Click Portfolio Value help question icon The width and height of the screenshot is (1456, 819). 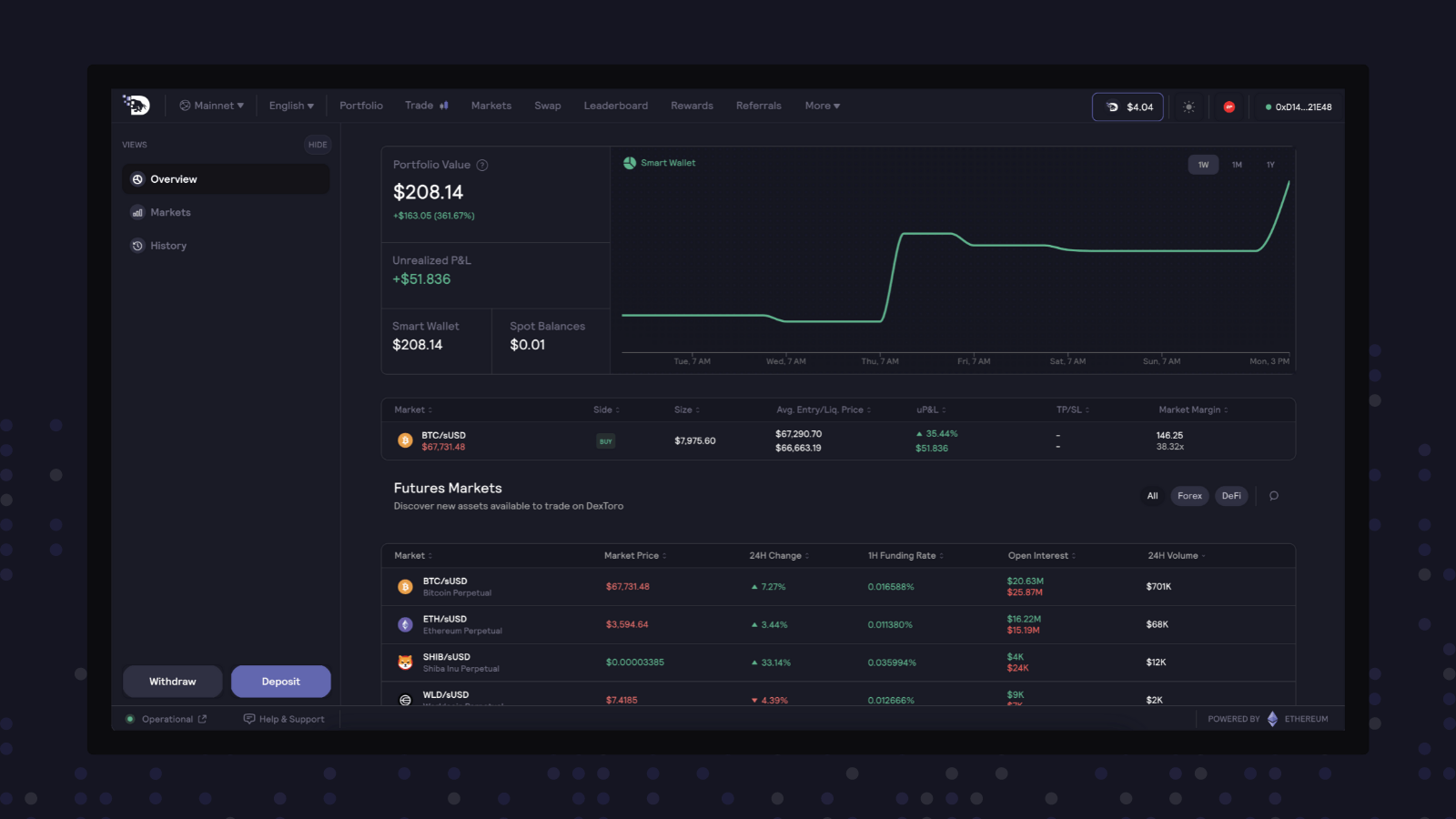click(482, 165)
